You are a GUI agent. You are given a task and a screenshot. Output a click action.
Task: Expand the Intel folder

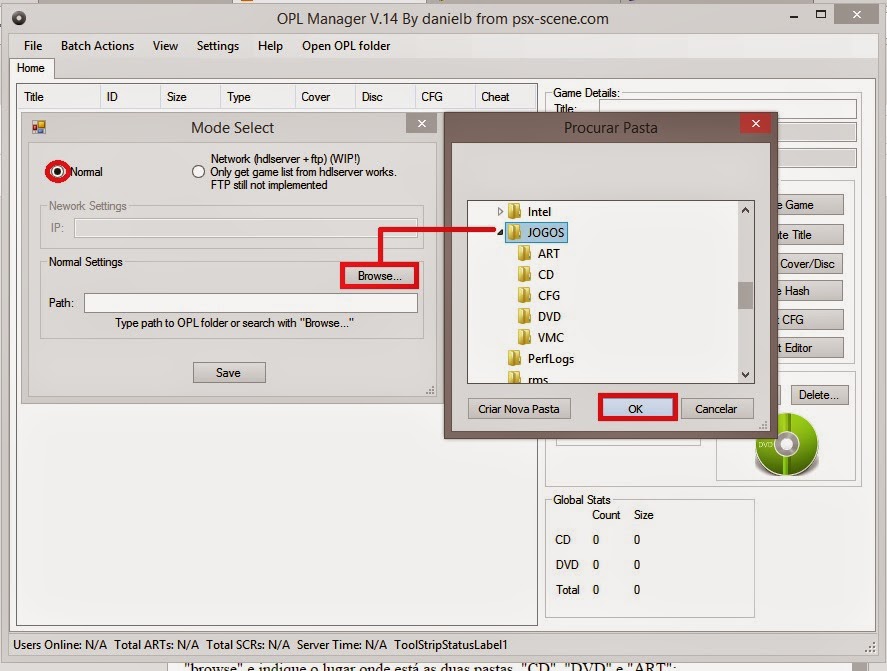click(500, 211)
